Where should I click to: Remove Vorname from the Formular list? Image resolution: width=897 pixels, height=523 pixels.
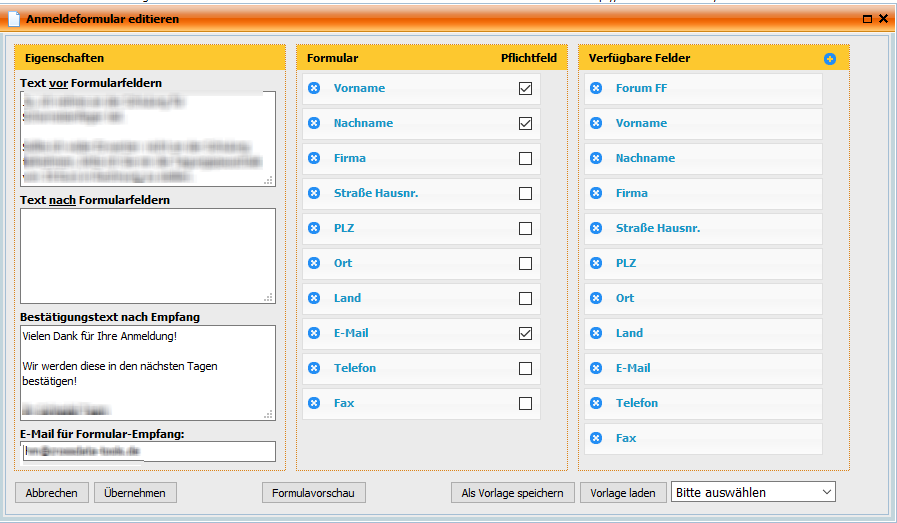314,89
